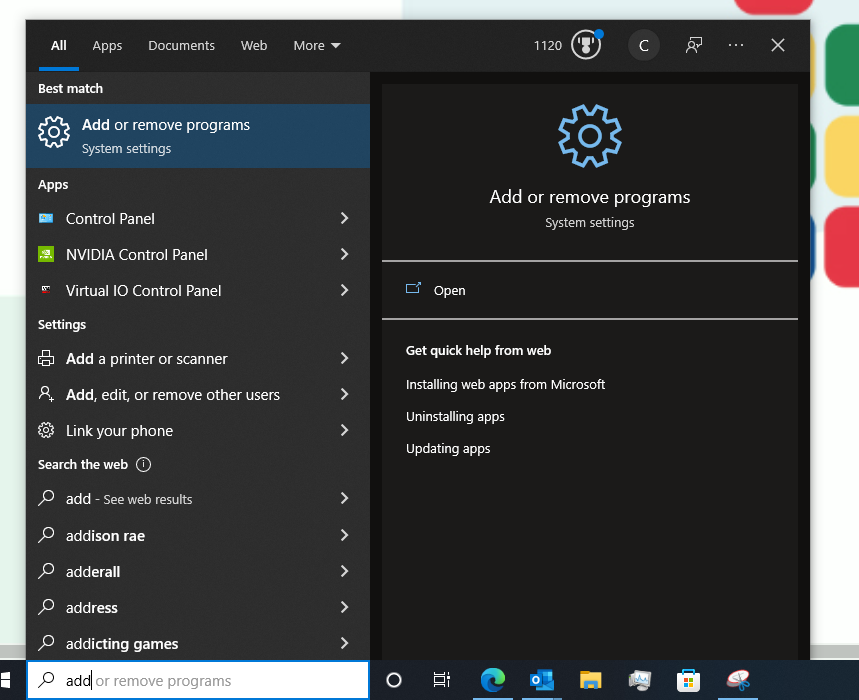The width and height of the screenshot is (859, 700).
Task: Close the search panel with the X
Action: 778,45
